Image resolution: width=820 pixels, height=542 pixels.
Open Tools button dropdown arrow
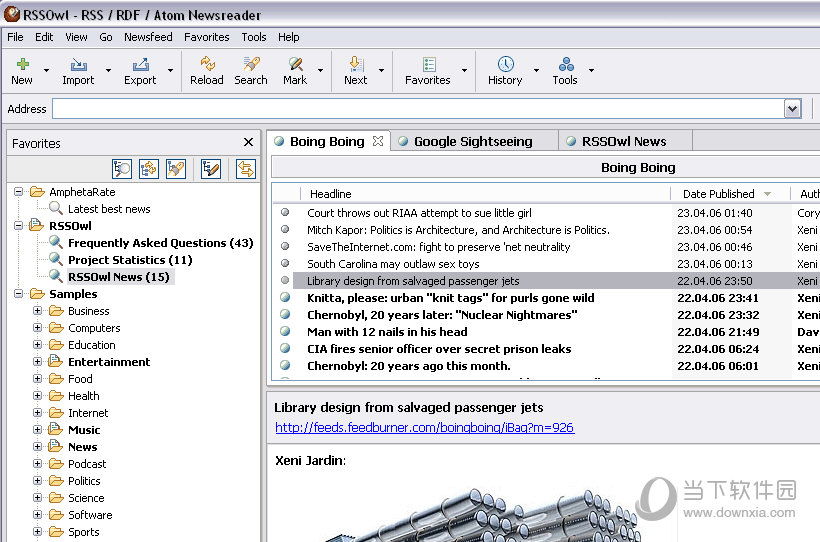click(591, 70)
